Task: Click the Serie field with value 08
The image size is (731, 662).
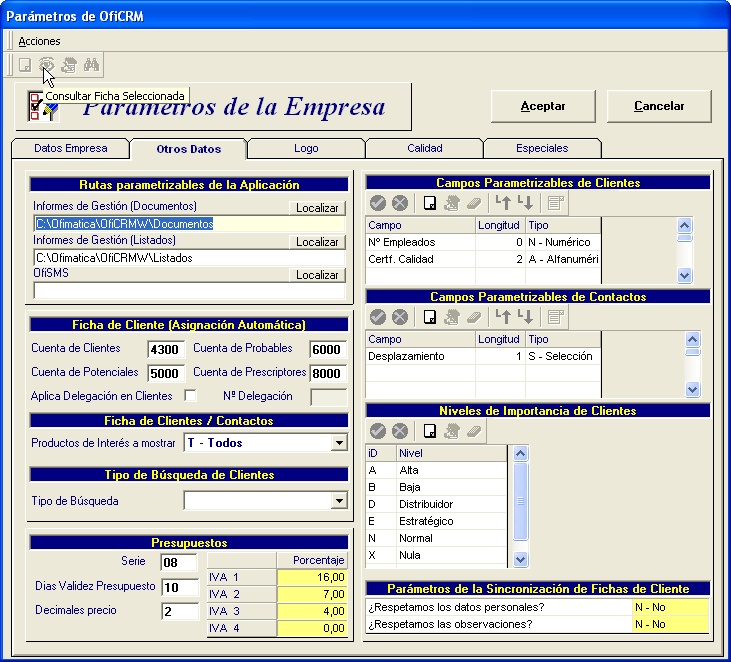Action: (x=179, y=562)
